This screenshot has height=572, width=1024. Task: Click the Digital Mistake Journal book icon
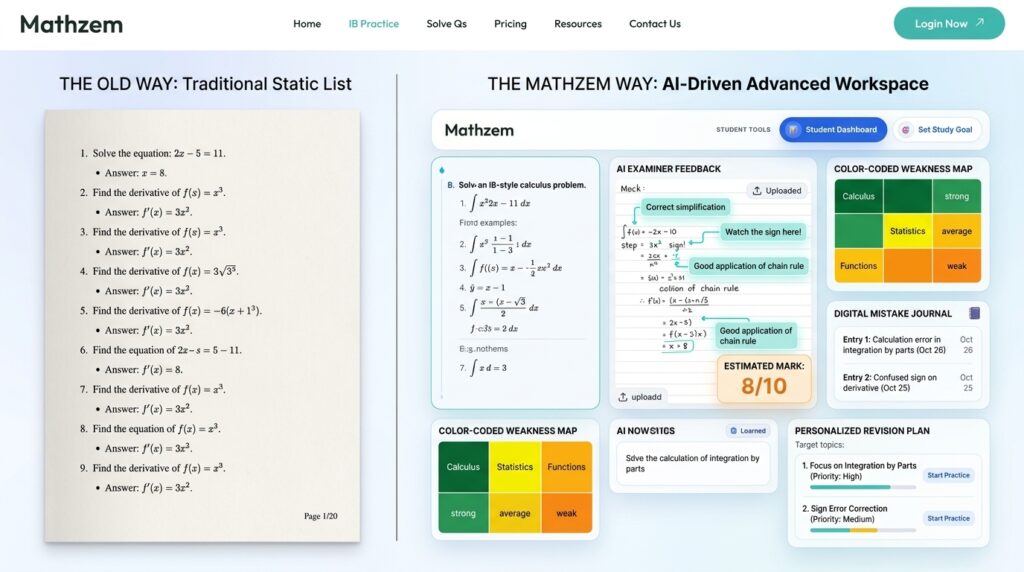(x=974, y=313)
